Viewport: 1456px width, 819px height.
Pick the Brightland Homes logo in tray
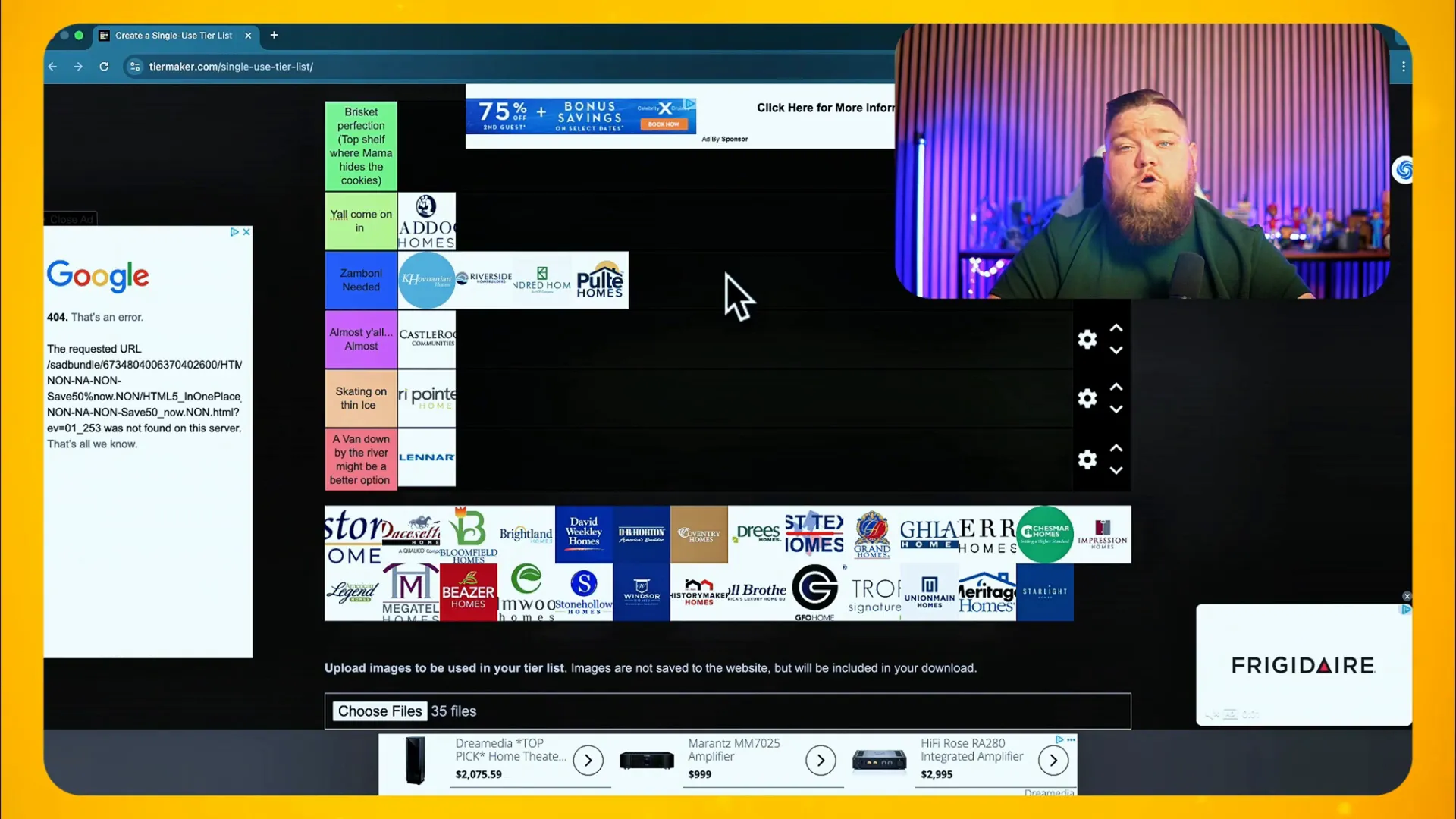[526, 534]
